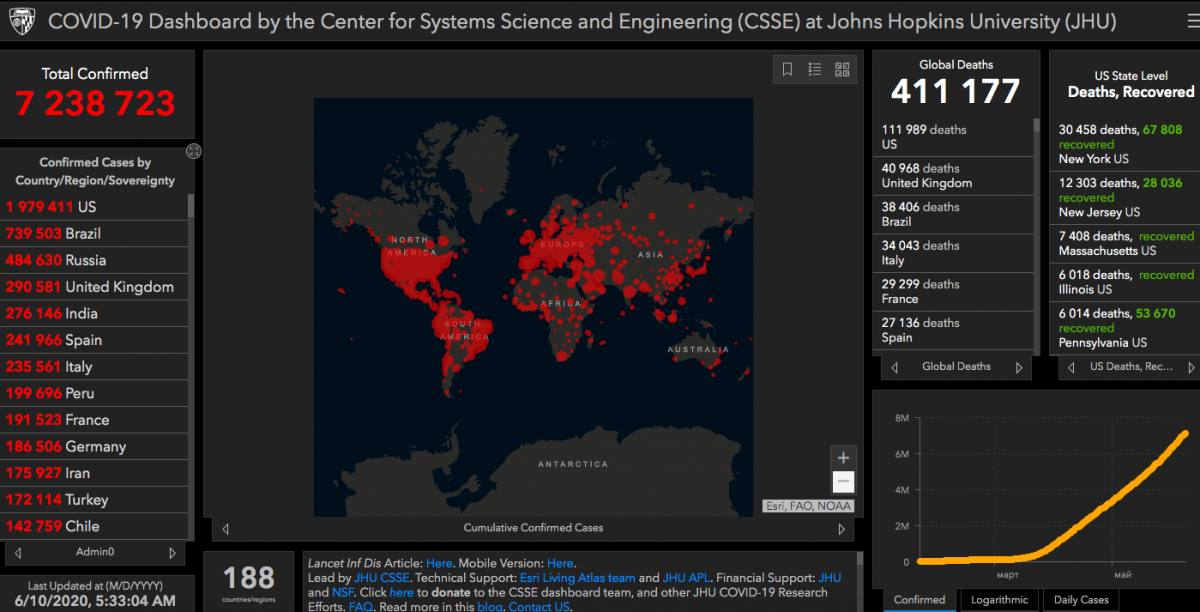This screenshot has width=1200, height=612.
Task: Click 29 299 deaths France entry
Action: (953, 292)
